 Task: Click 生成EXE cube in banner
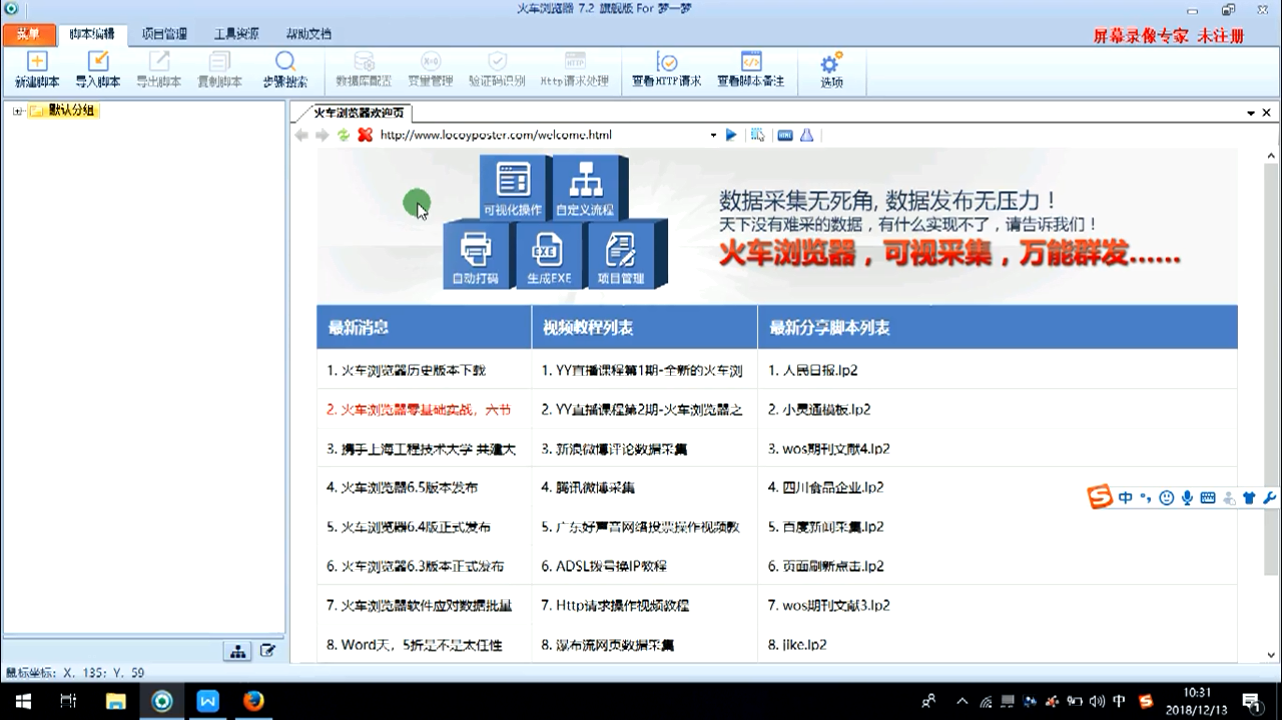click(549, 255)
